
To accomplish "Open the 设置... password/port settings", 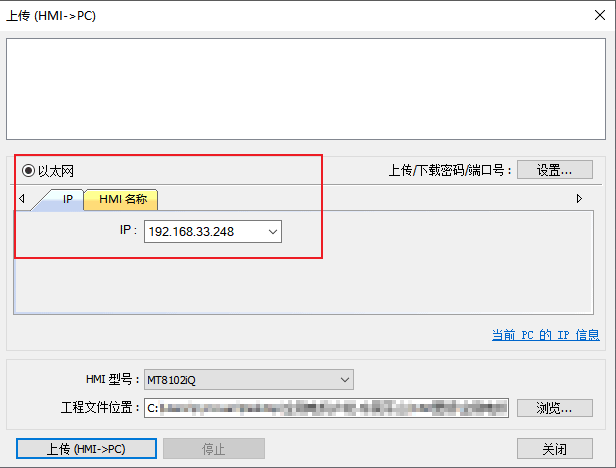I will [554, 170].
